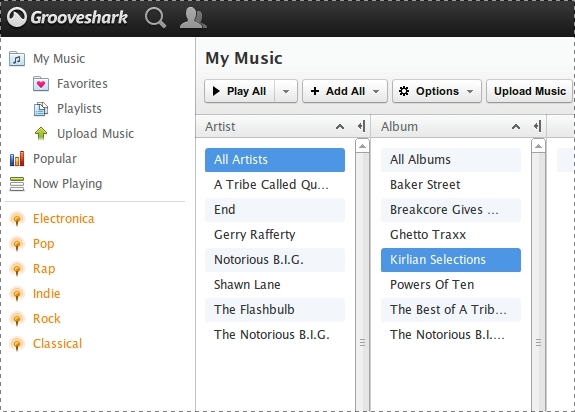Tune in to Electronica radio station

pos(63,218)
